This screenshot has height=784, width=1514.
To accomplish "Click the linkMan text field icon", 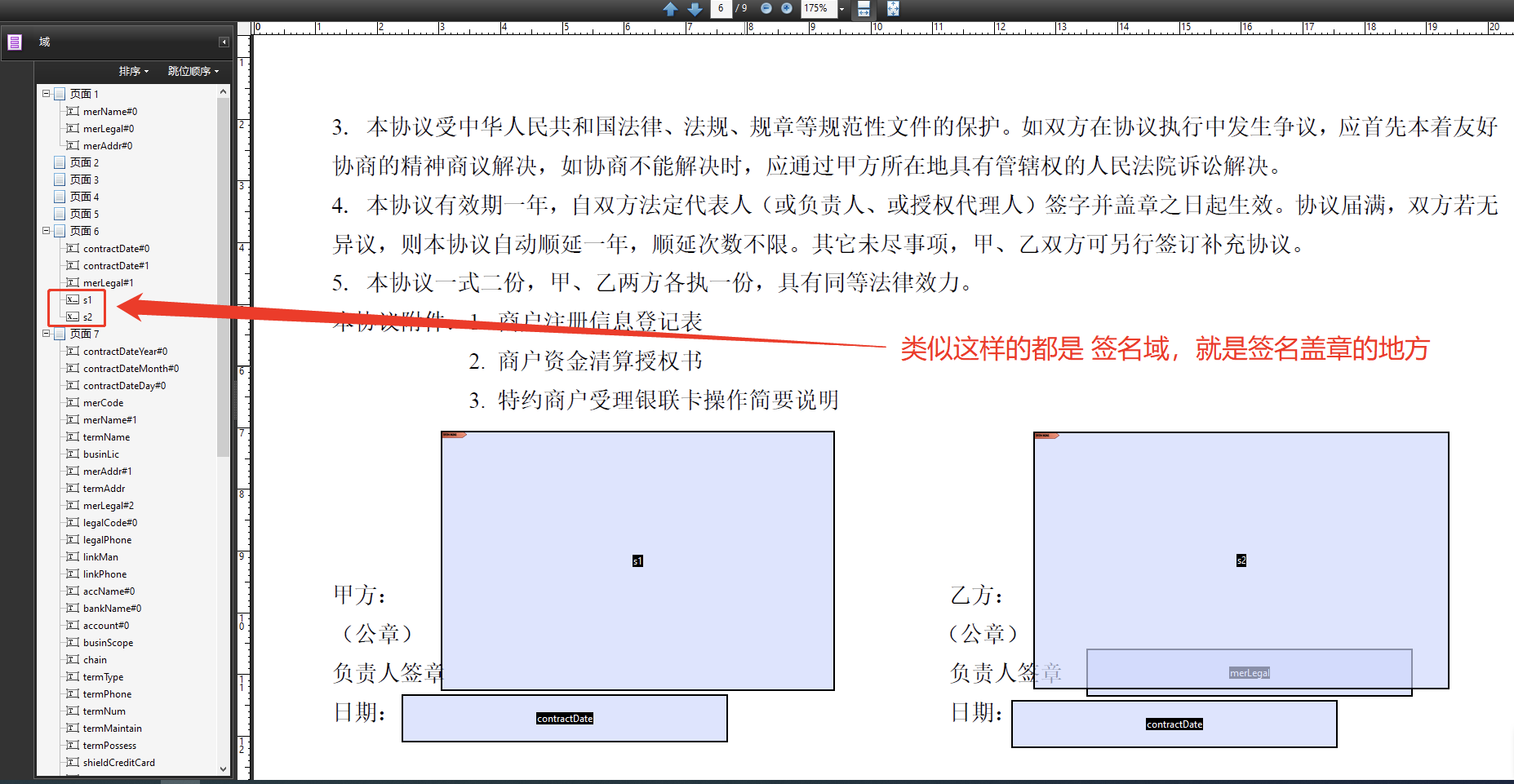I will click(x=73, y=557).
